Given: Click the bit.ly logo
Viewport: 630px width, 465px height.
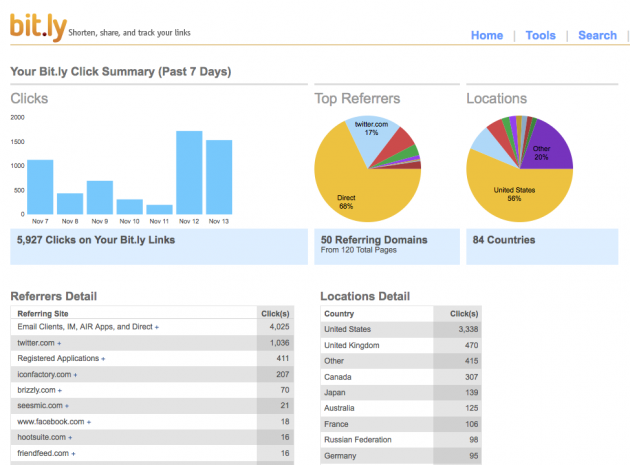Looking at the screenshot, I should (x=39, y=27).
